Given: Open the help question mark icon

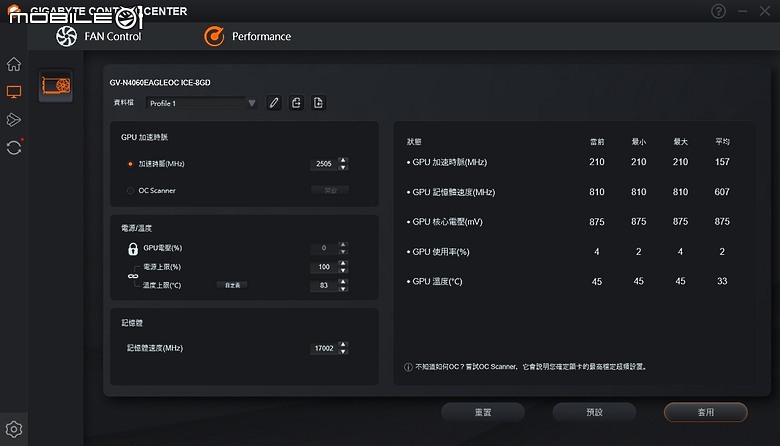Looking at the screenshot, I should click(718, 11).
